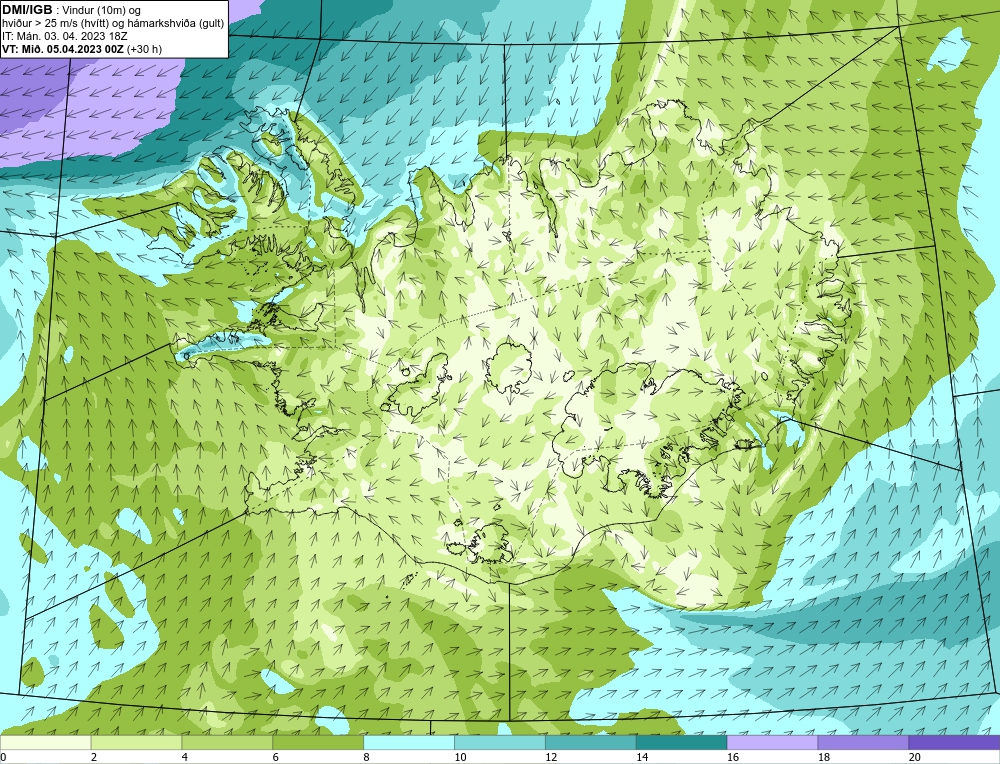Viewport: 1000px width, 764px height.
Task: Select the darkest purple swatch above 20 m/s
Action: tap(954, 743)
